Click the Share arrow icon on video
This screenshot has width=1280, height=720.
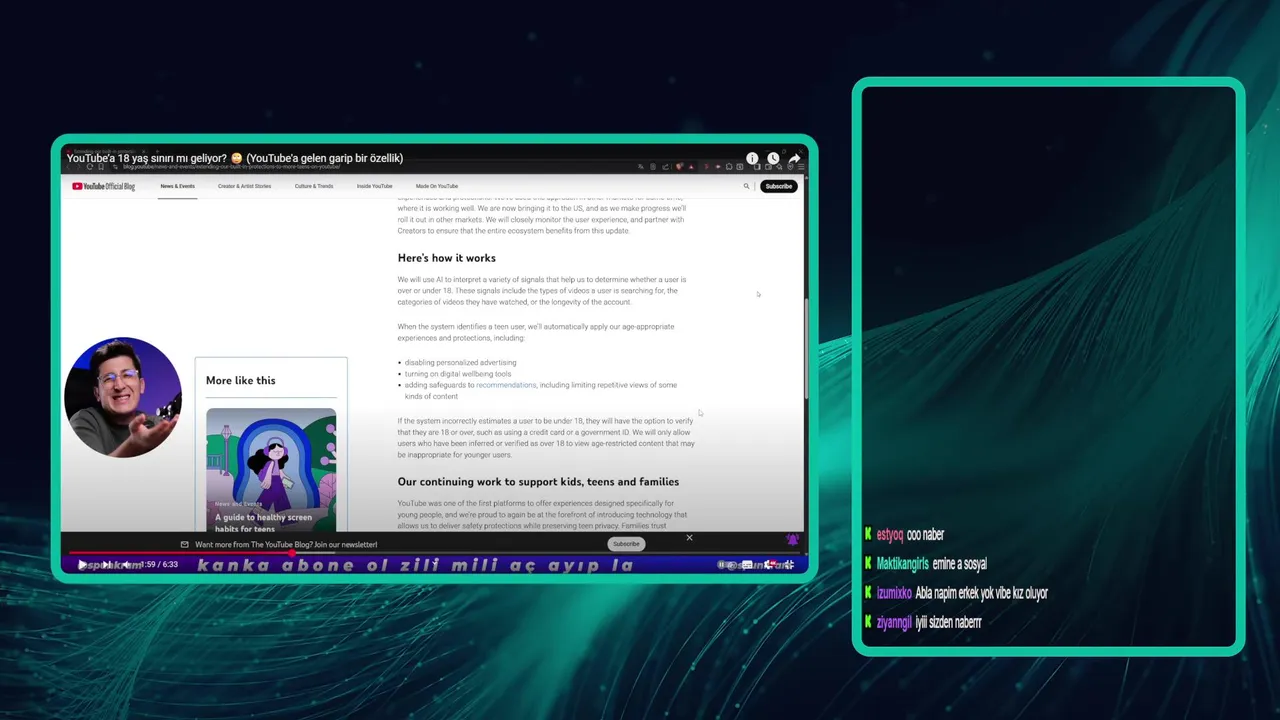[794, 158]
